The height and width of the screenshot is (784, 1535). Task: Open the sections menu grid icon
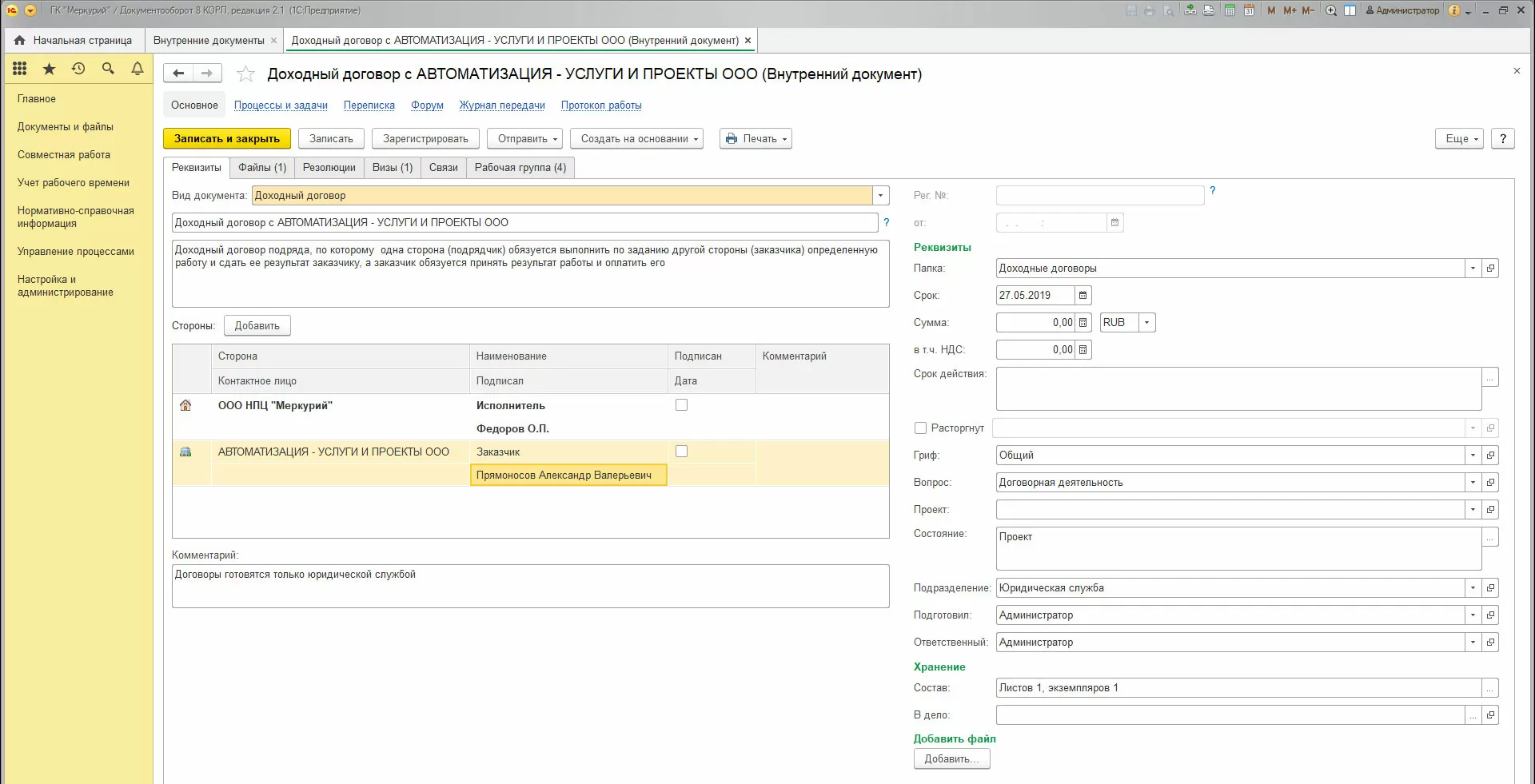click(20, 69)
